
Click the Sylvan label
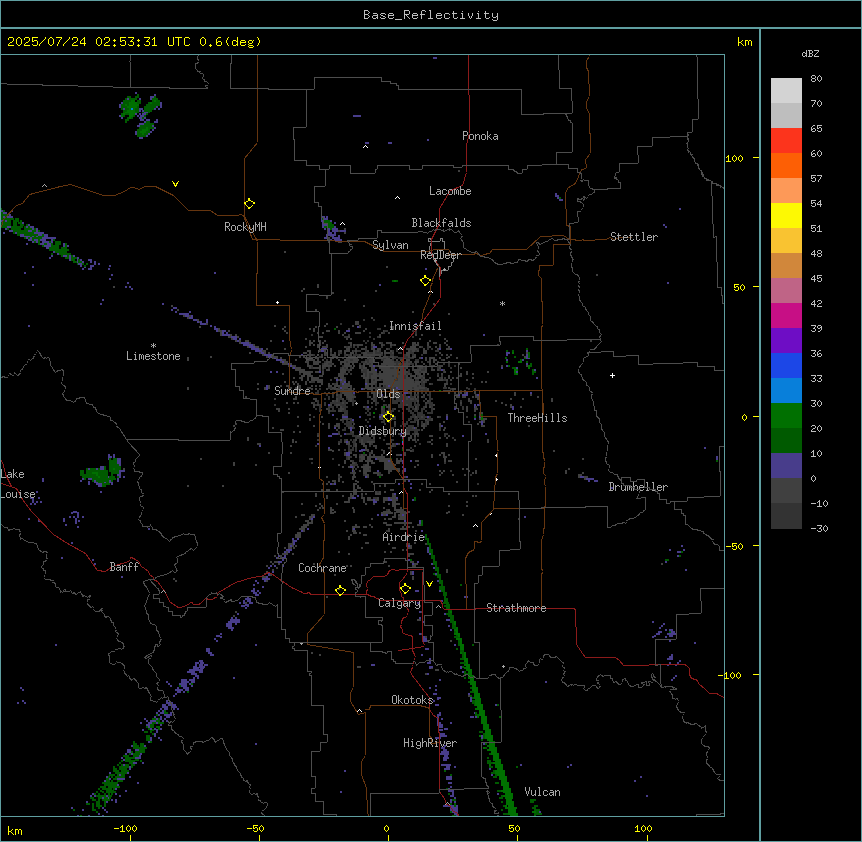point(390,245)
